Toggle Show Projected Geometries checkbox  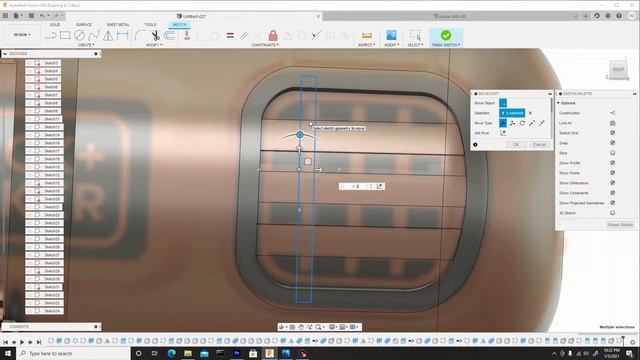coord(613,203)
